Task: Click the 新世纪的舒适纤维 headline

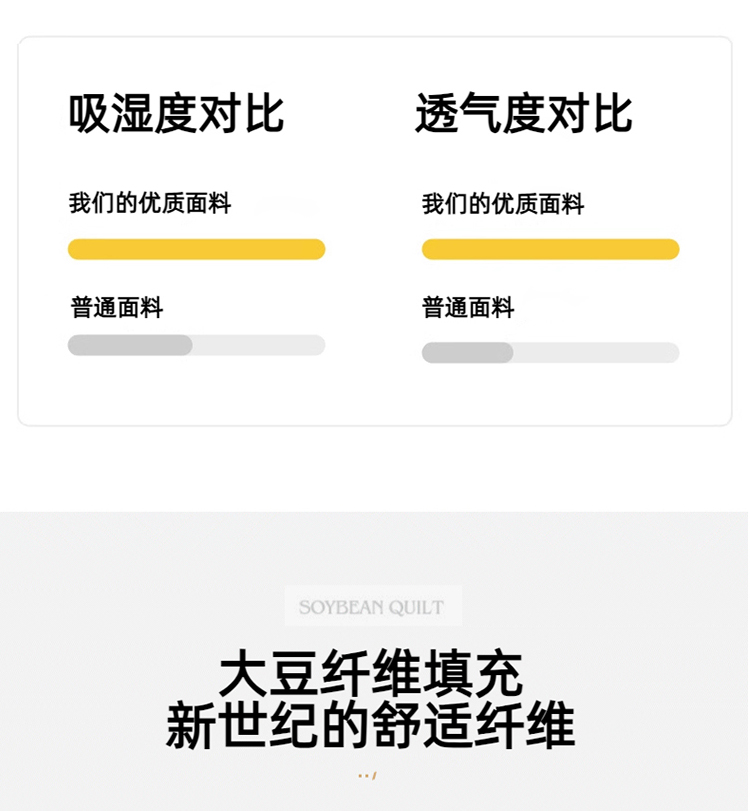Action: click(x=371, y=726)
